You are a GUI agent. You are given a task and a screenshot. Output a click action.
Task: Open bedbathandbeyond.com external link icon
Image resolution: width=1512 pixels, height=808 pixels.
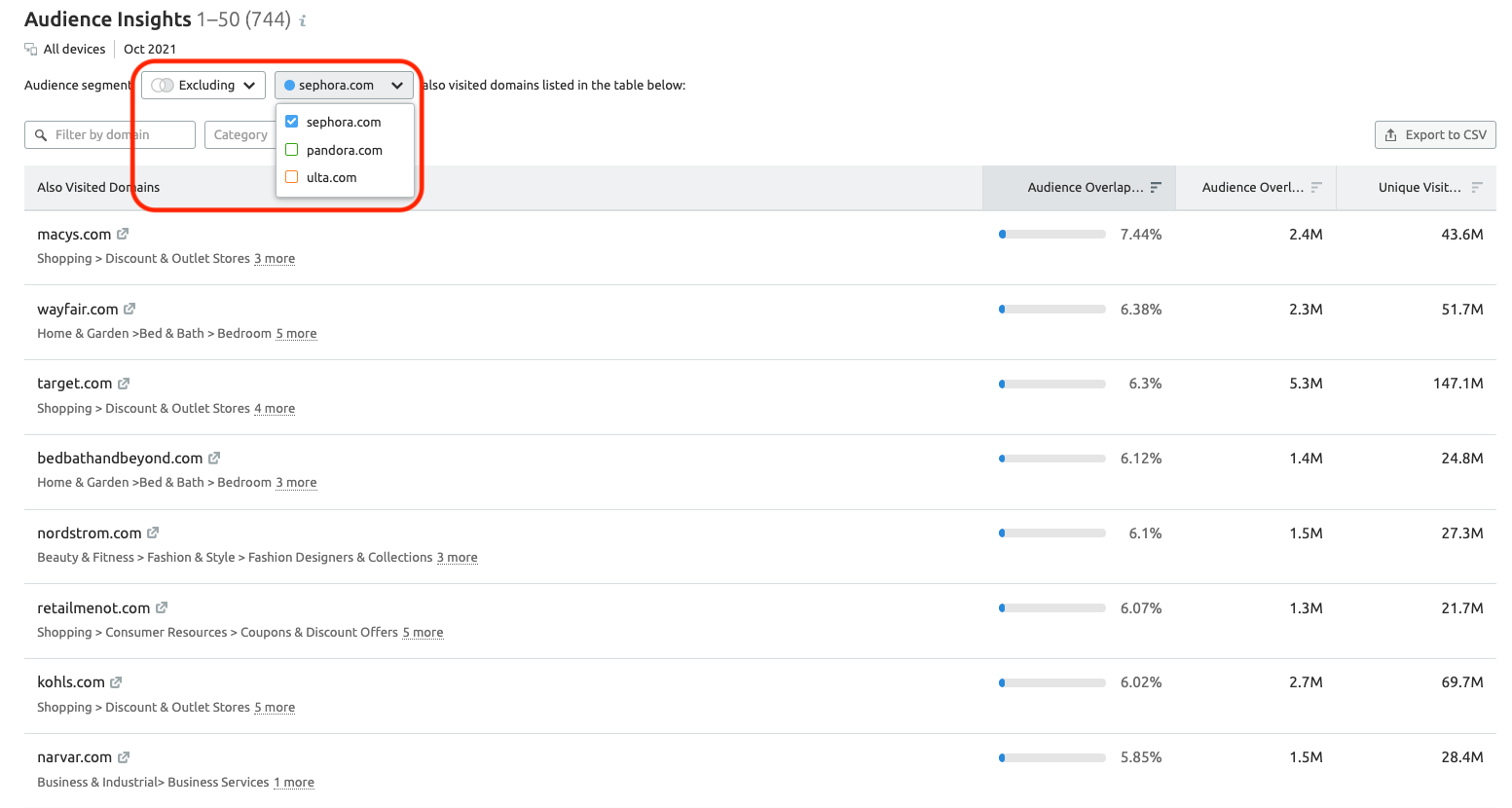214,458
